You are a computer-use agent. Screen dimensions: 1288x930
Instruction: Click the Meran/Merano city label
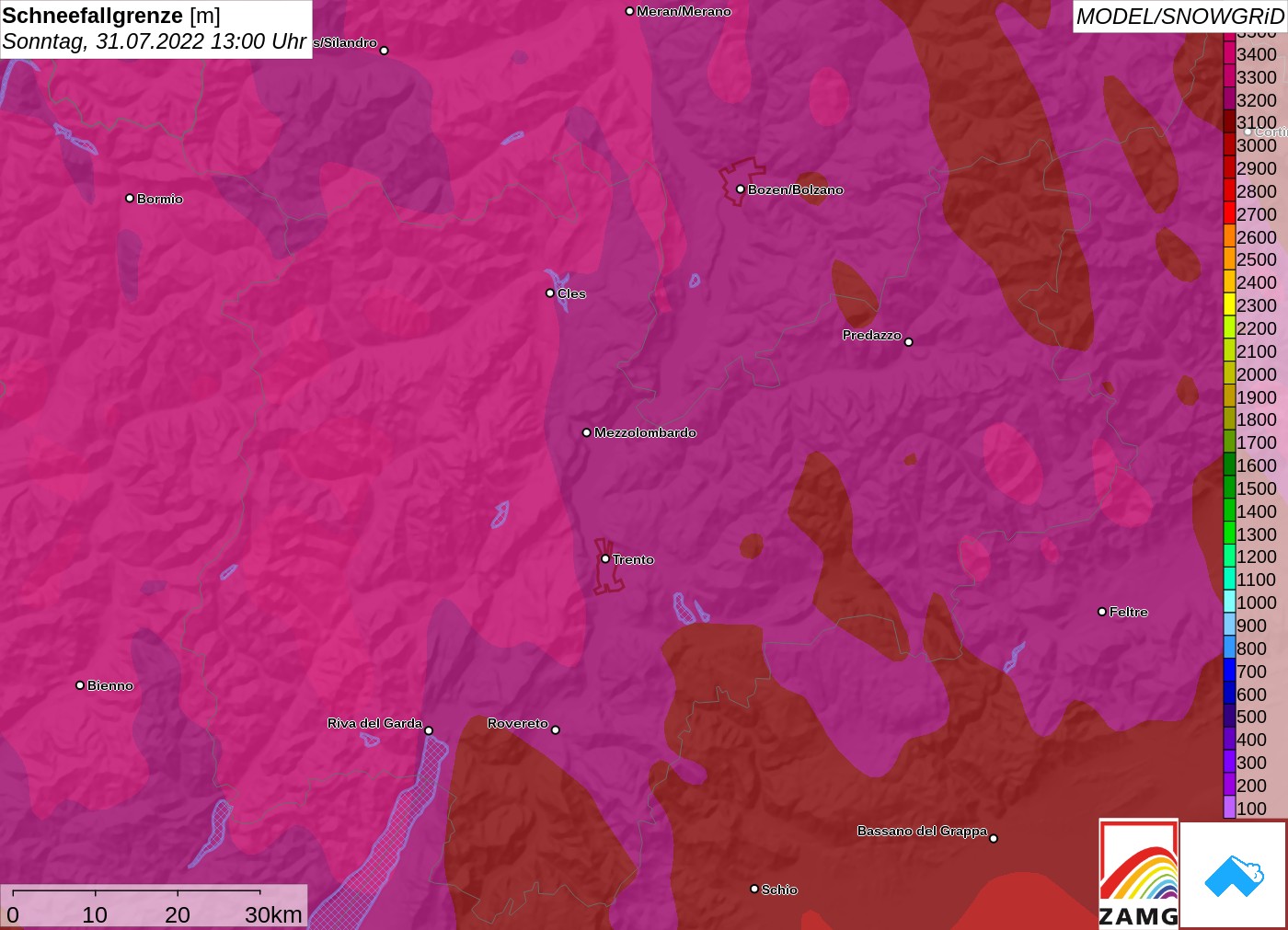pos(684,11)
